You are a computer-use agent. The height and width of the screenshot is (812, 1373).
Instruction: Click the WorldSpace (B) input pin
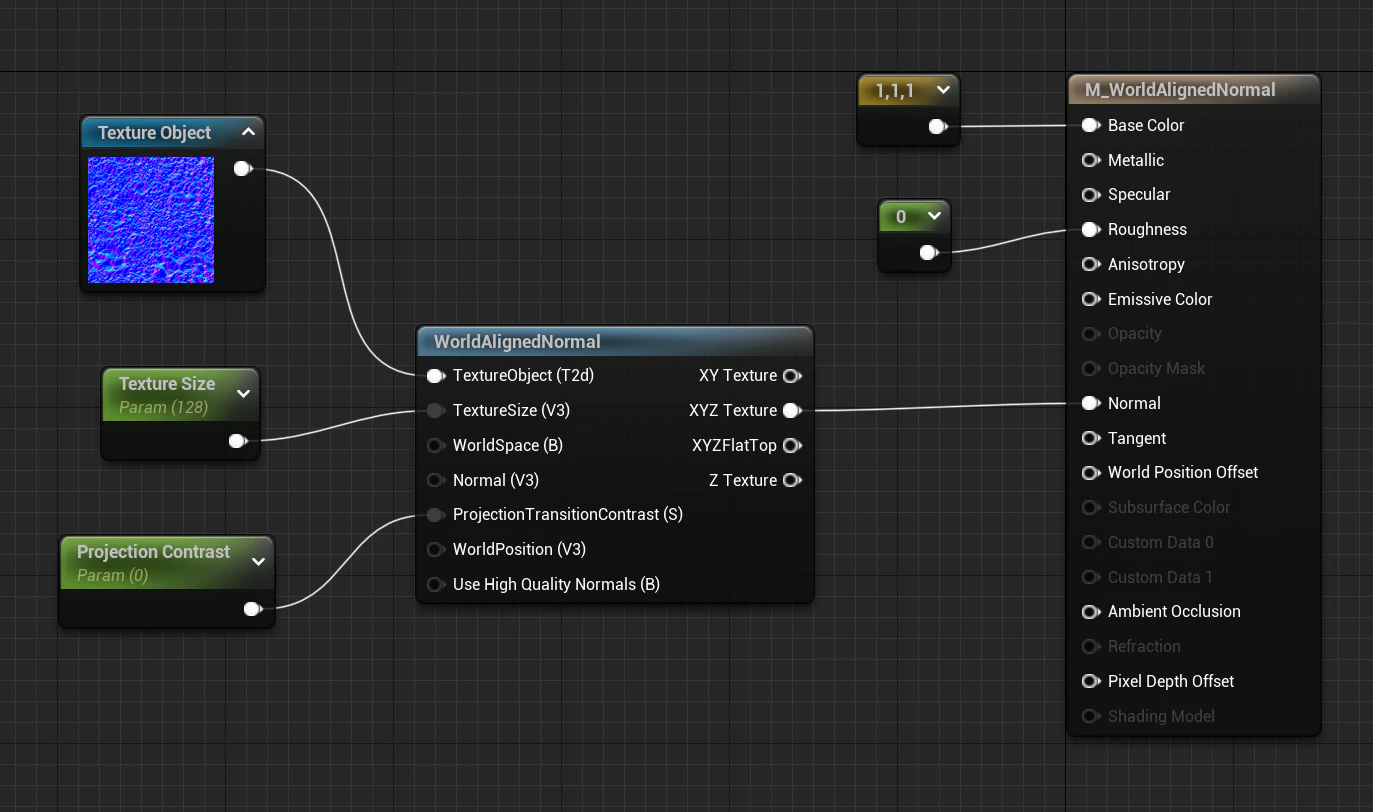(436, 445)
